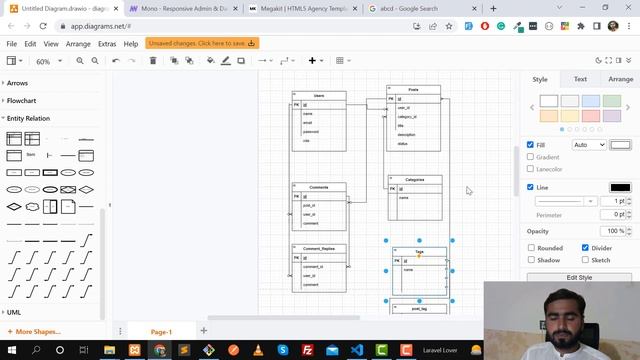Click the line color pencil icon
Image resolution: width=640 pixels, height=360 pixels.
coord(226,60)
